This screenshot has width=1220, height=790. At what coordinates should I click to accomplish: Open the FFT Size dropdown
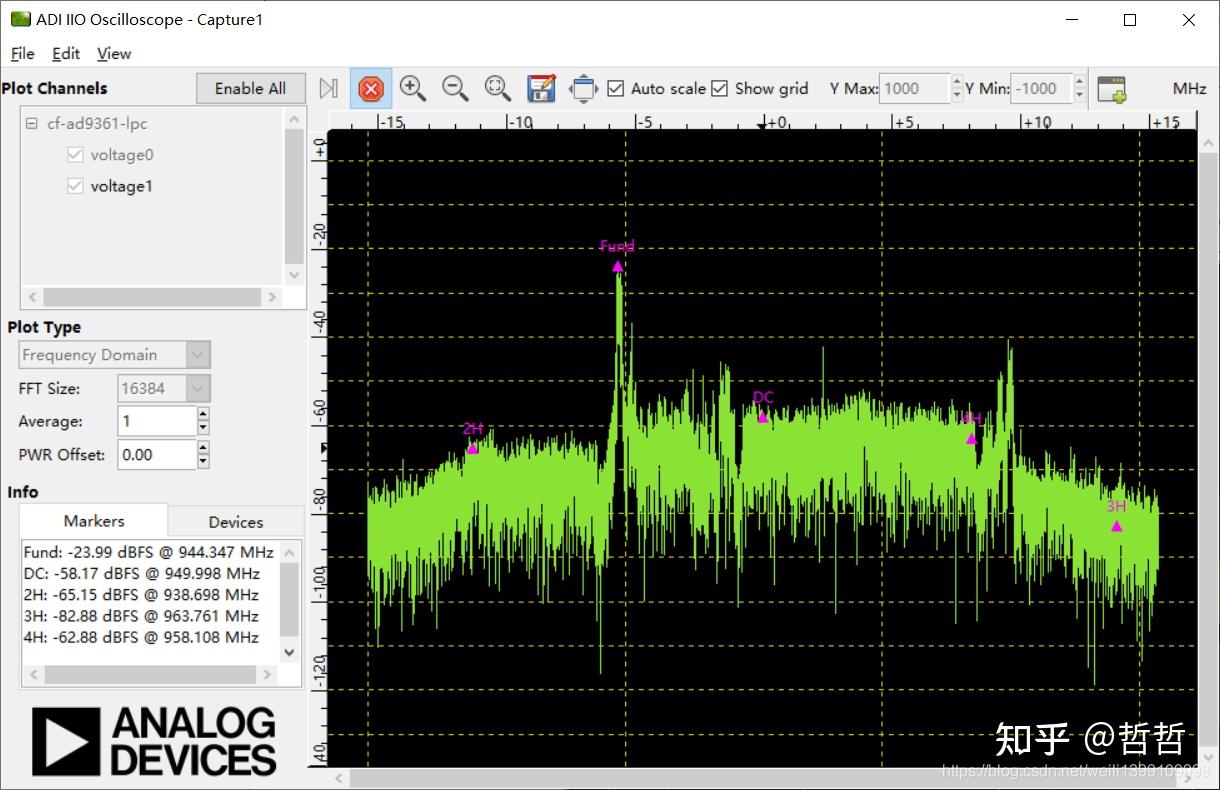(x=197, y=388)
